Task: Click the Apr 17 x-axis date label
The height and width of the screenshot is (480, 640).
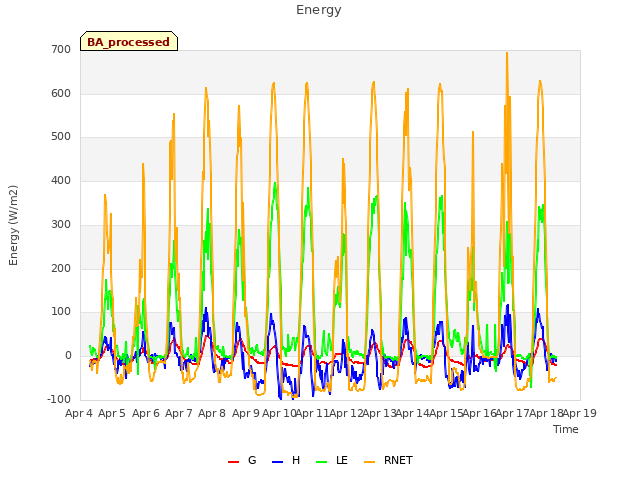Action: 513,413
